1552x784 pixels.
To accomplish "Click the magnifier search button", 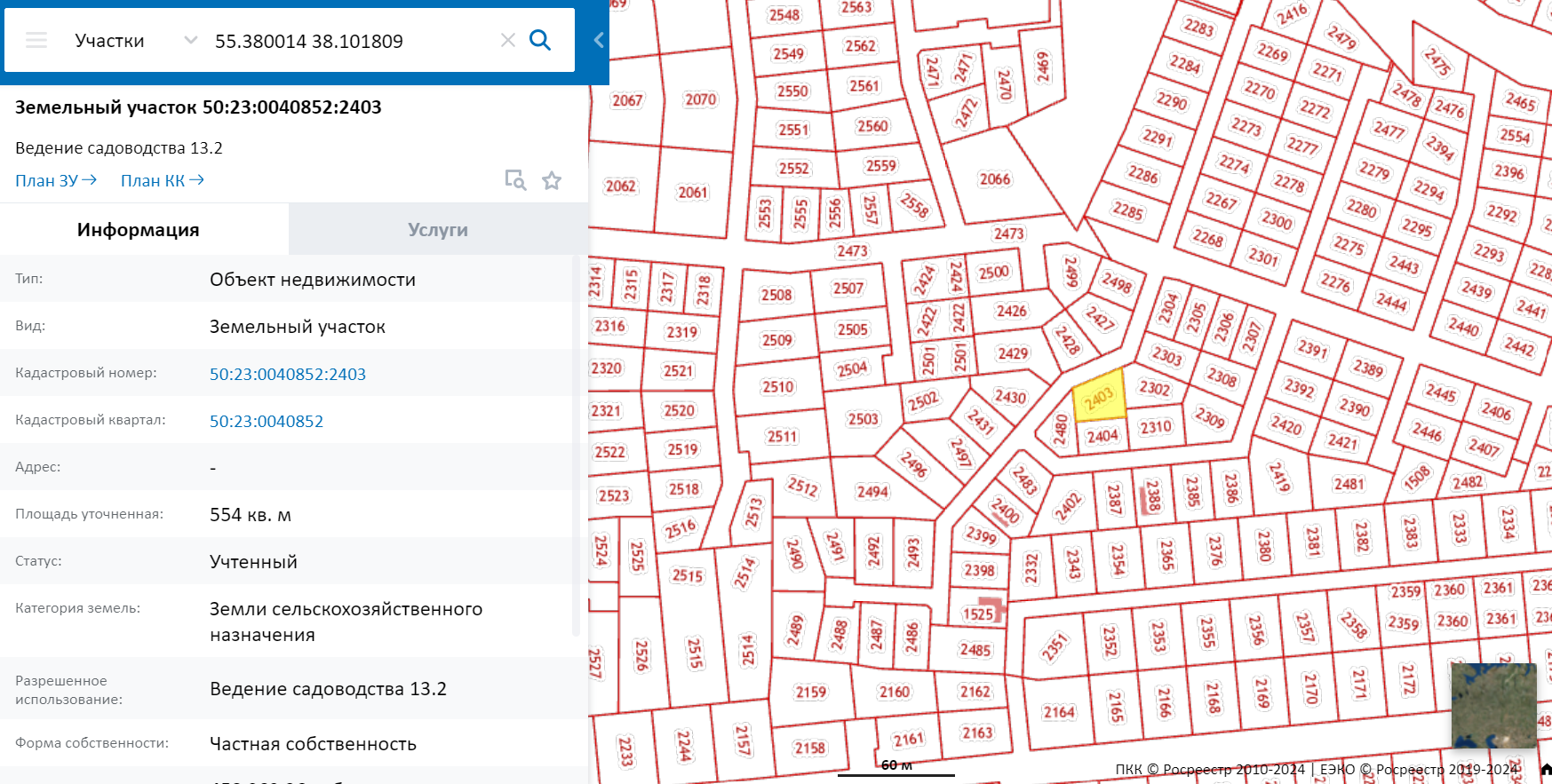I will click(540, 40).
